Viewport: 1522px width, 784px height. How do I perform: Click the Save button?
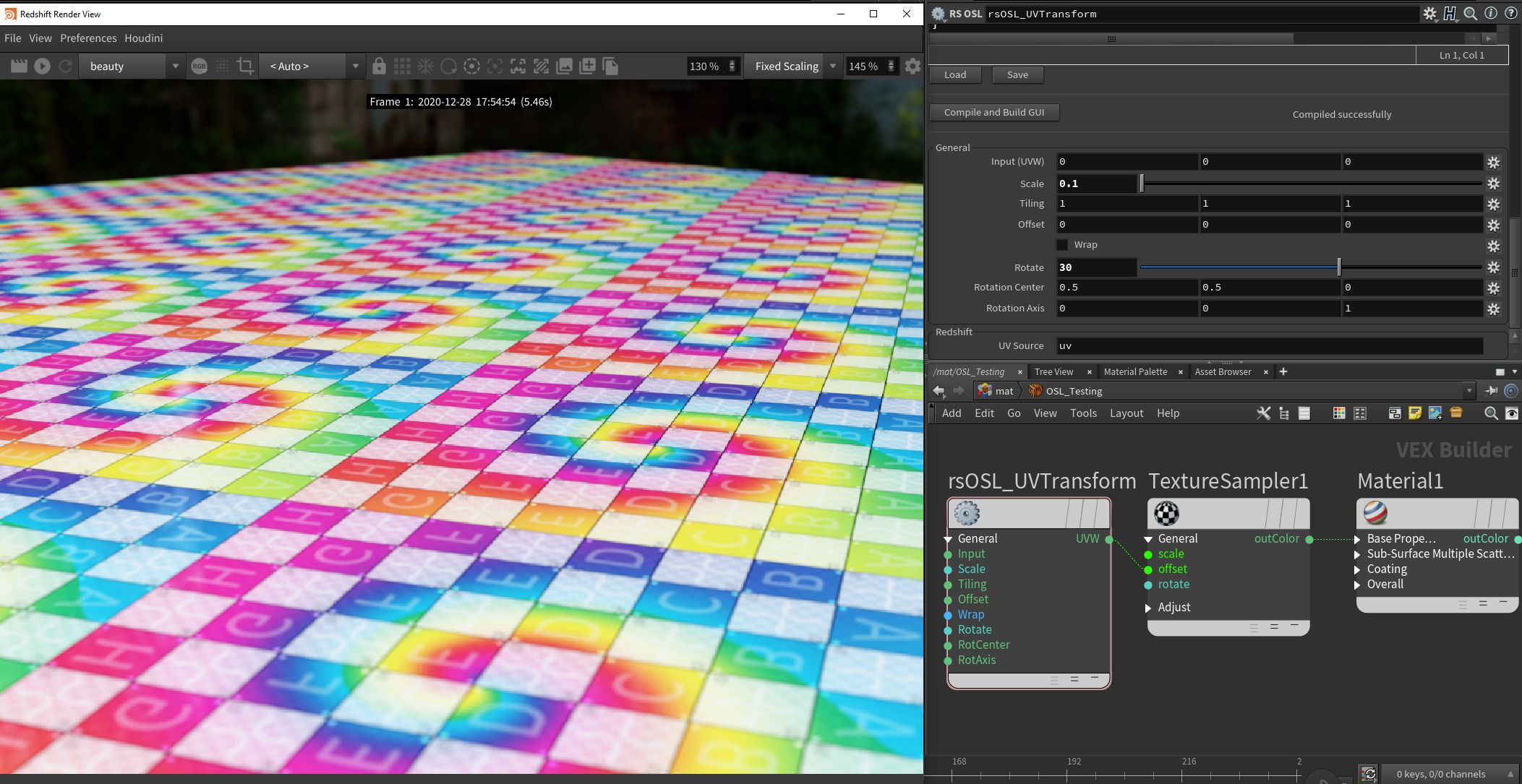[1017, 74]
